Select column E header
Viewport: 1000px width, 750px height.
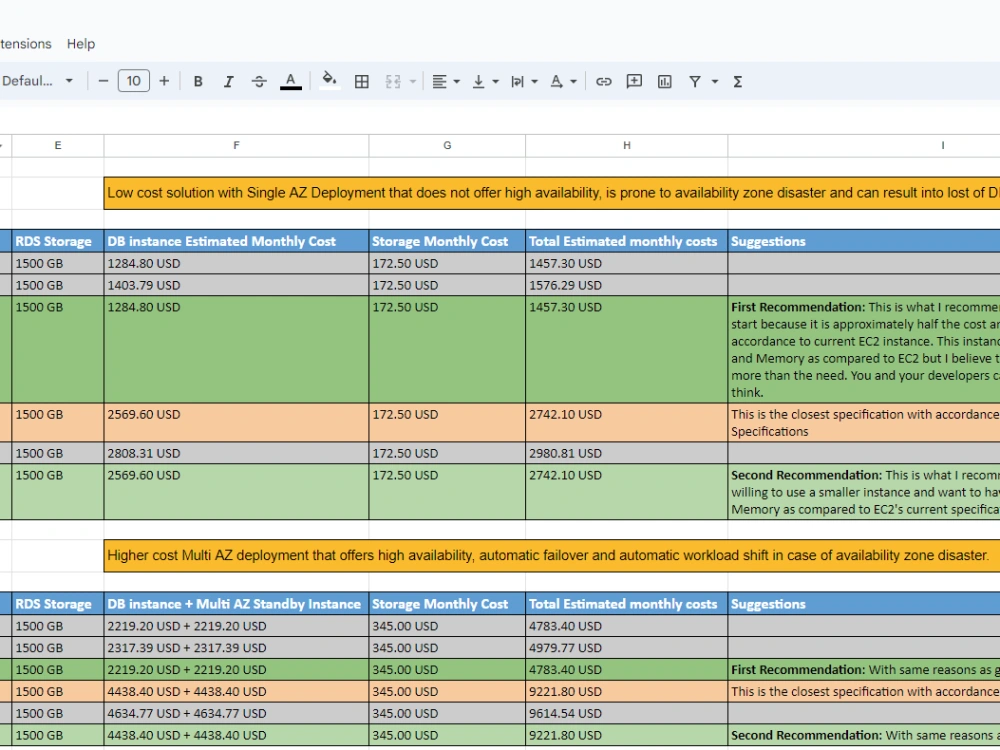coord(58,145)
